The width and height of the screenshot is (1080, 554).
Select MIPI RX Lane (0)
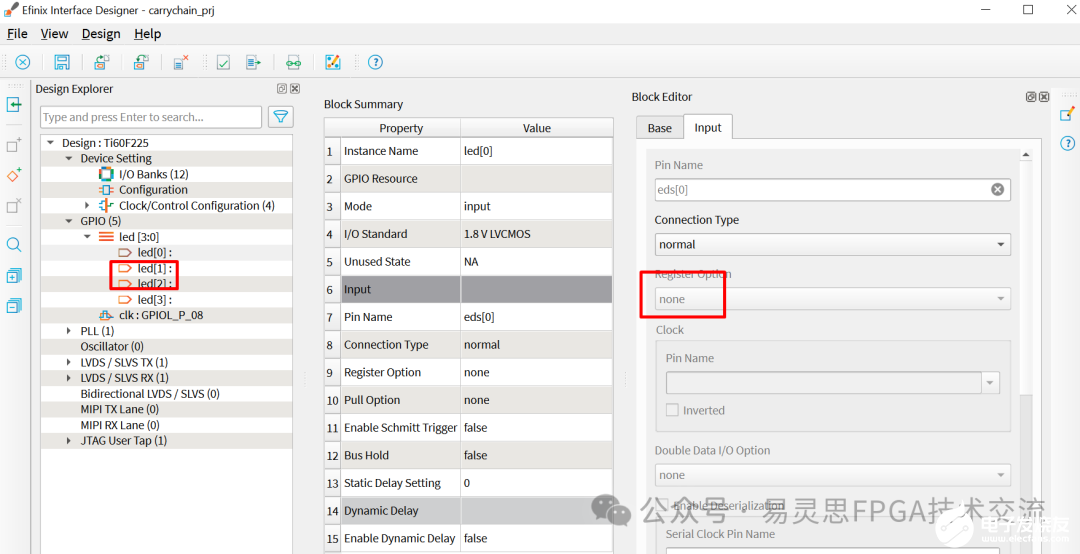[120, 425]
